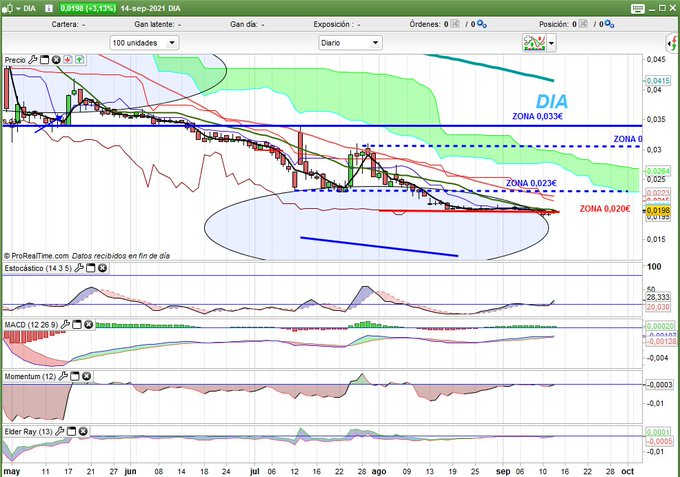Close the Precio panel
The height and width of the screenshot is (477, 680).
point(56,60)
